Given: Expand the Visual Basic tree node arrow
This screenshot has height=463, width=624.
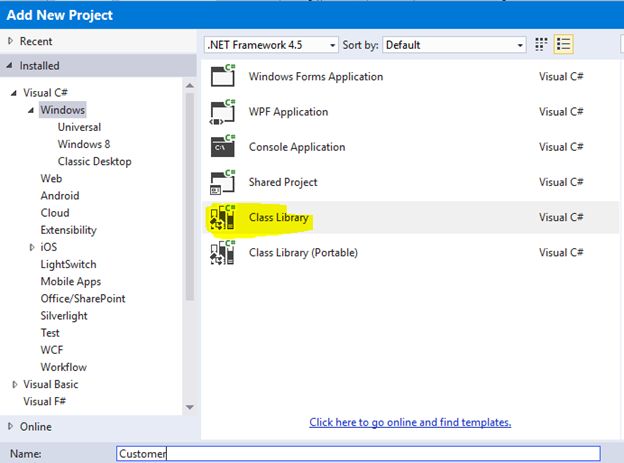Looking at the screenshot, I should point(15,384).
